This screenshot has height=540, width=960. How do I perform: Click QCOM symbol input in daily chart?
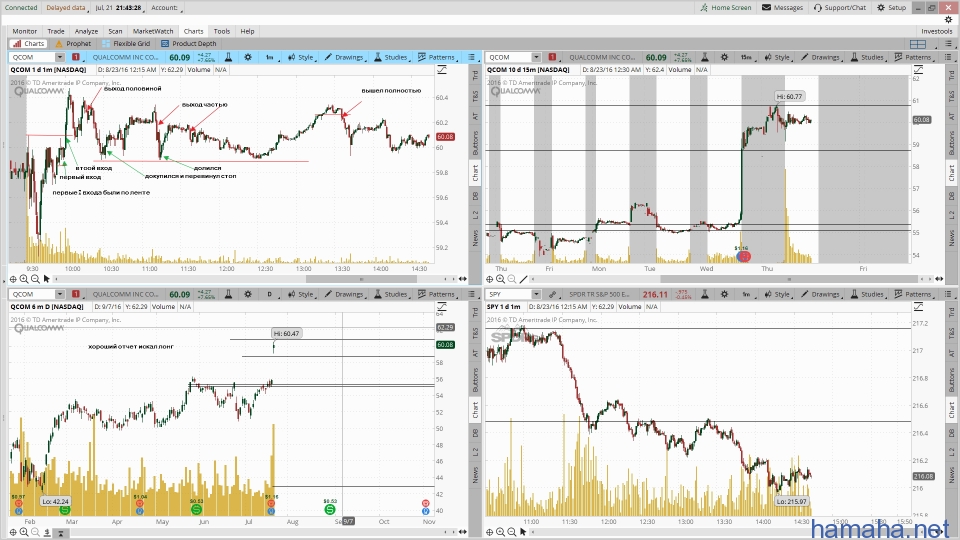click(32, 294)
